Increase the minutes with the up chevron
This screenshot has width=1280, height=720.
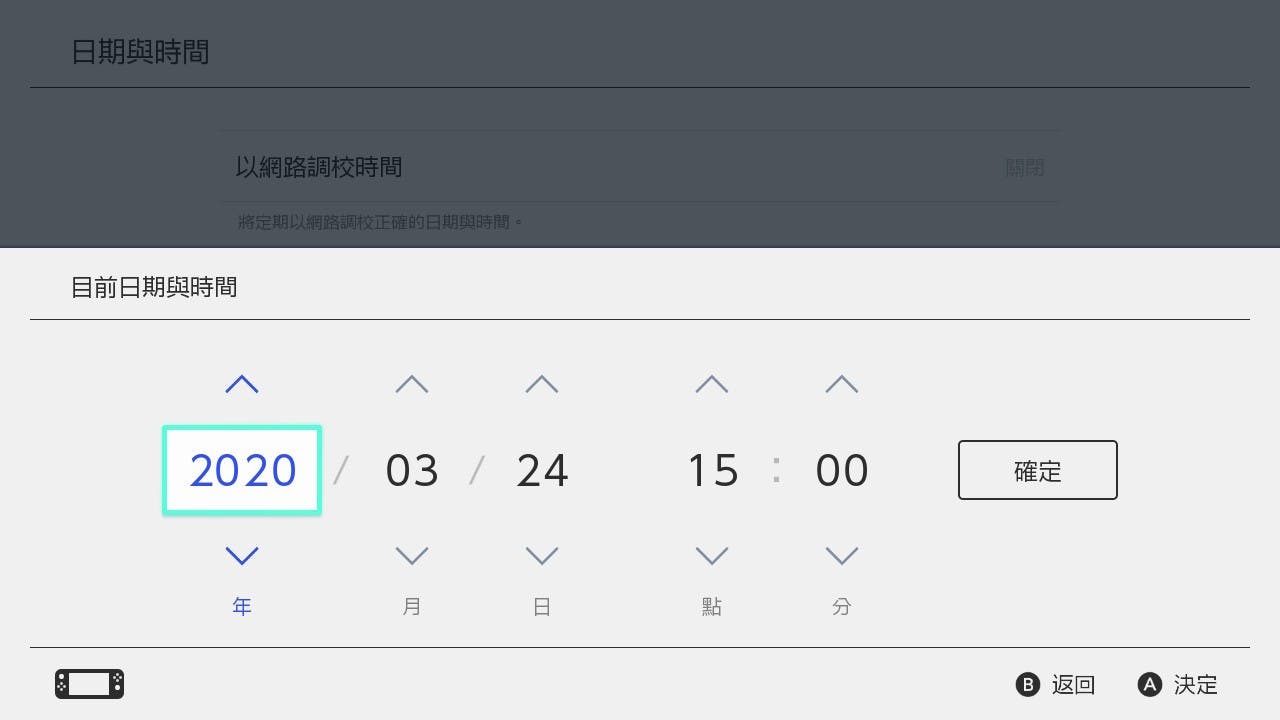[842, 384]
